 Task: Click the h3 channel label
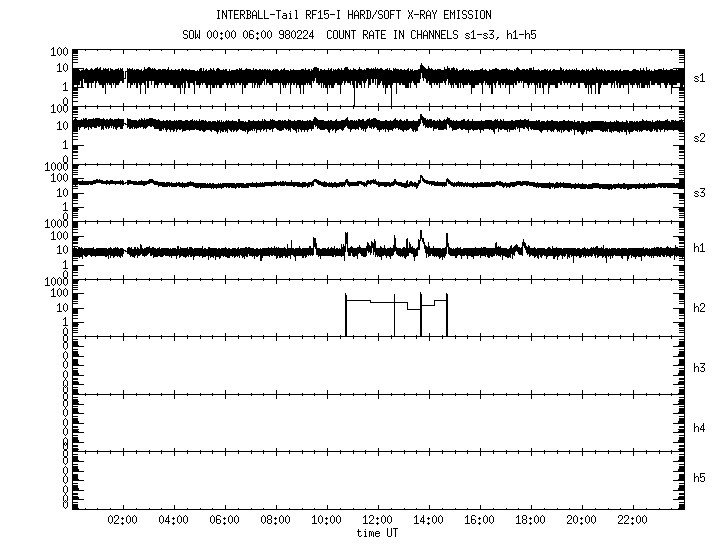click(x=700, y=367)
